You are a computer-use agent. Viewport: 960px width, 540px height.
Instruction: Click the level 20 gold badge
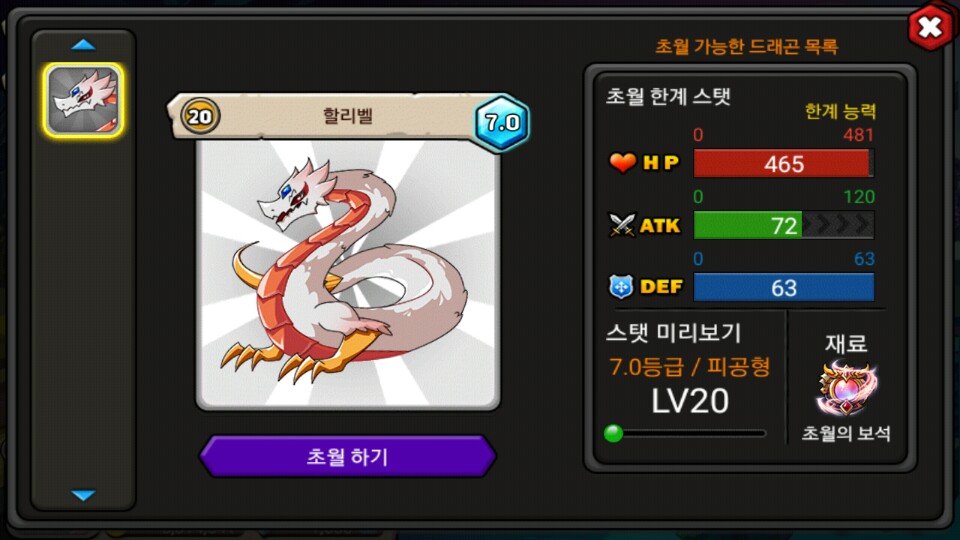pyautogui.click(x=200, y=116)
